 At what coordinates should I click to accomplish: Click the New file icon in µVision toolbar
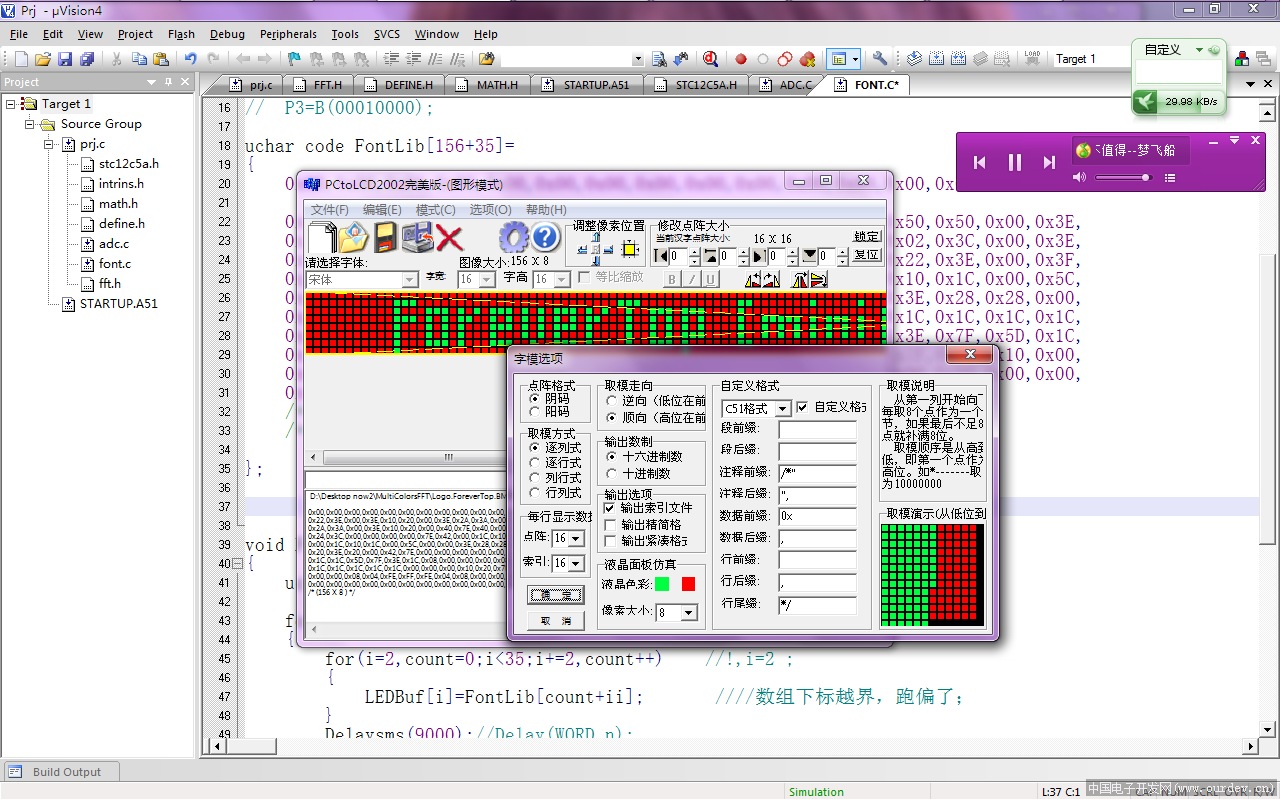point(21,59)
